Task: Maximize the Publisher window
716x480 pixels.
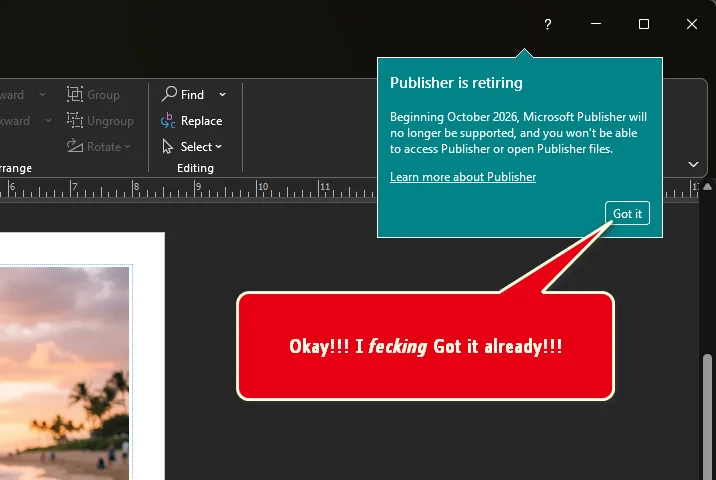Action: tap(644, 24)
